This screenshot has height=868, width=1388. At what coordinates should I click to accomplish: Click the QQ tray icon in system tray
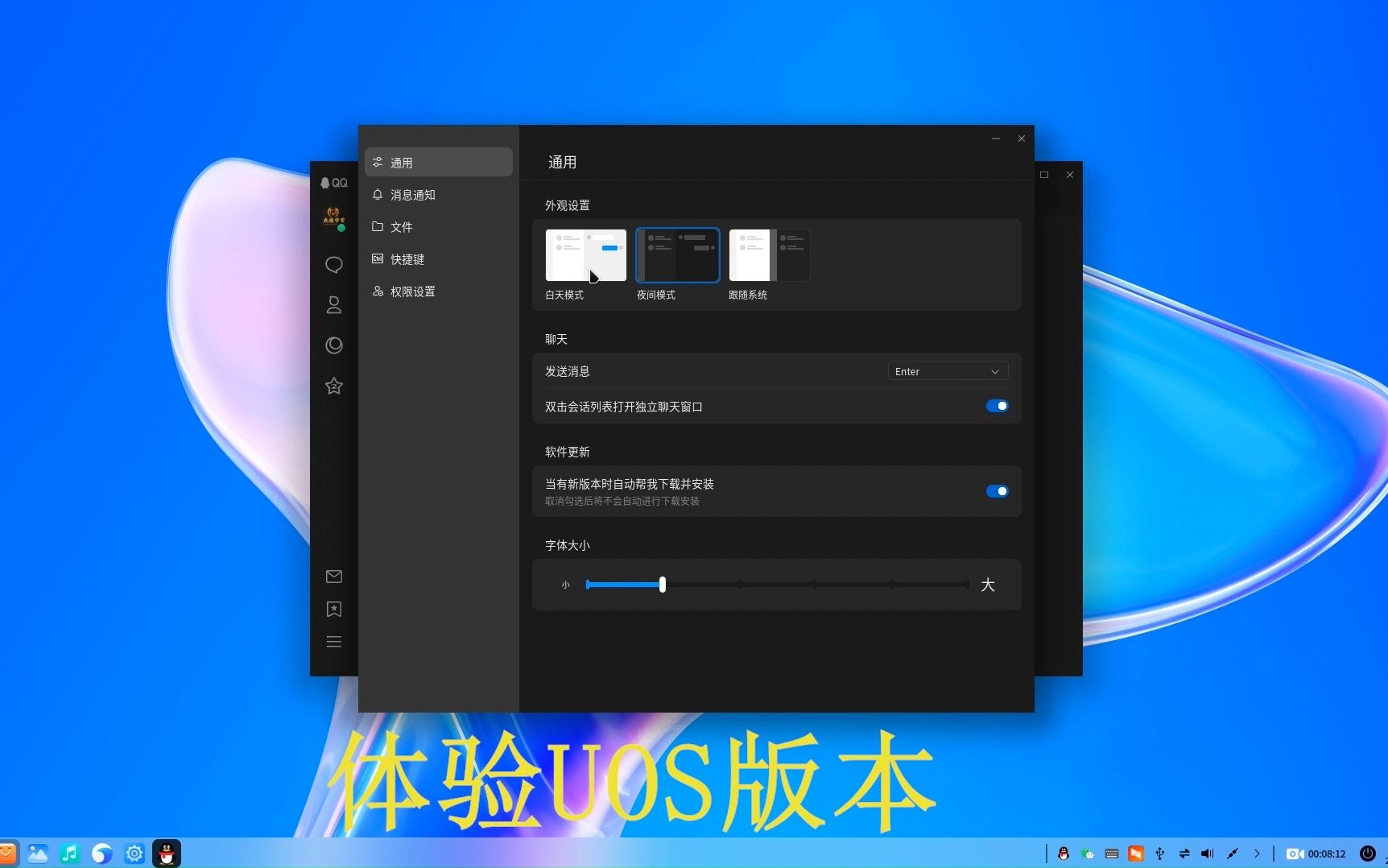pyautogui.click(x=1064, y=854)
